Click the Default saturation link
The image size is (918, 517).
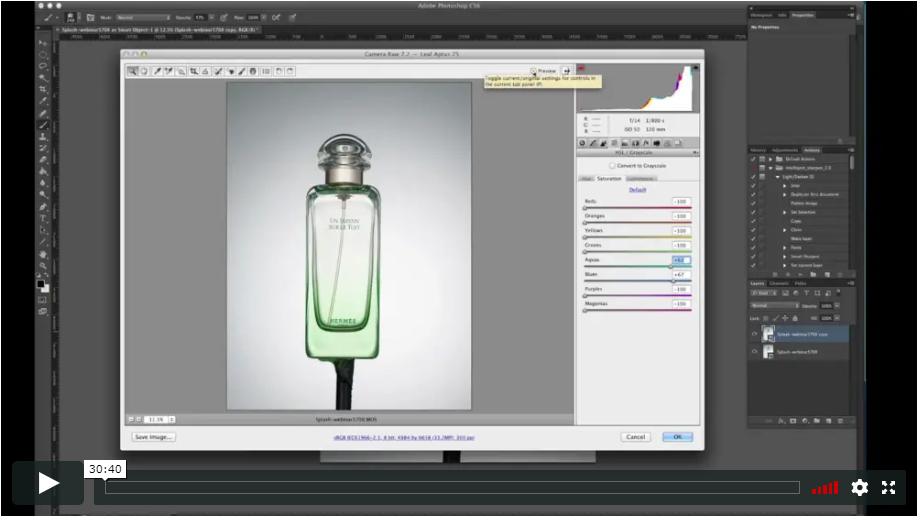click(637, 190)
